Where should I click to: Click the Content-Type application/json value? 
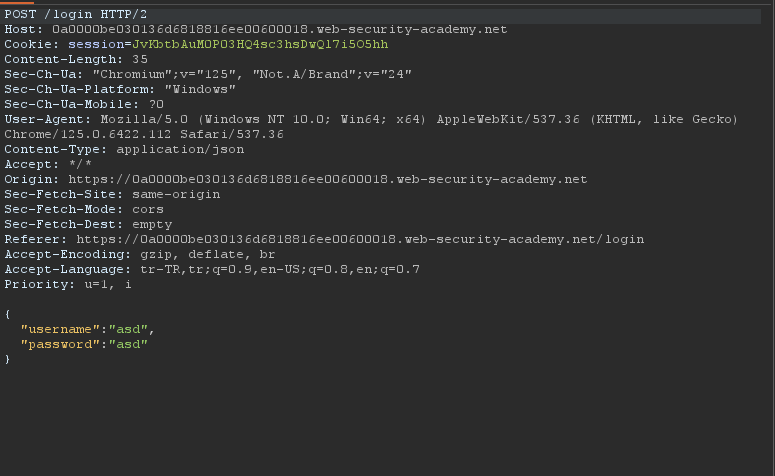point(180,149)
